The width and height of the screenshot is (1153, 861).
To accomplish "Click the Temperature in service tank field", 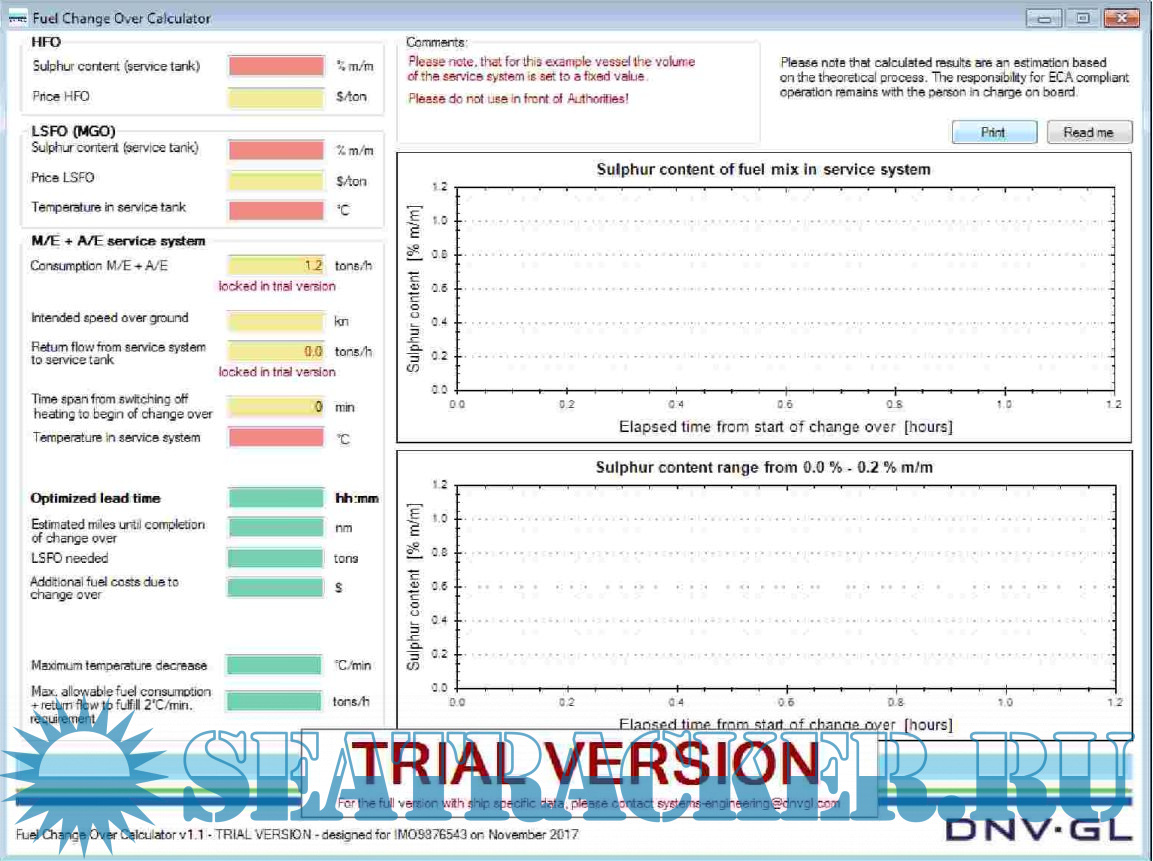I will point(277,210).
